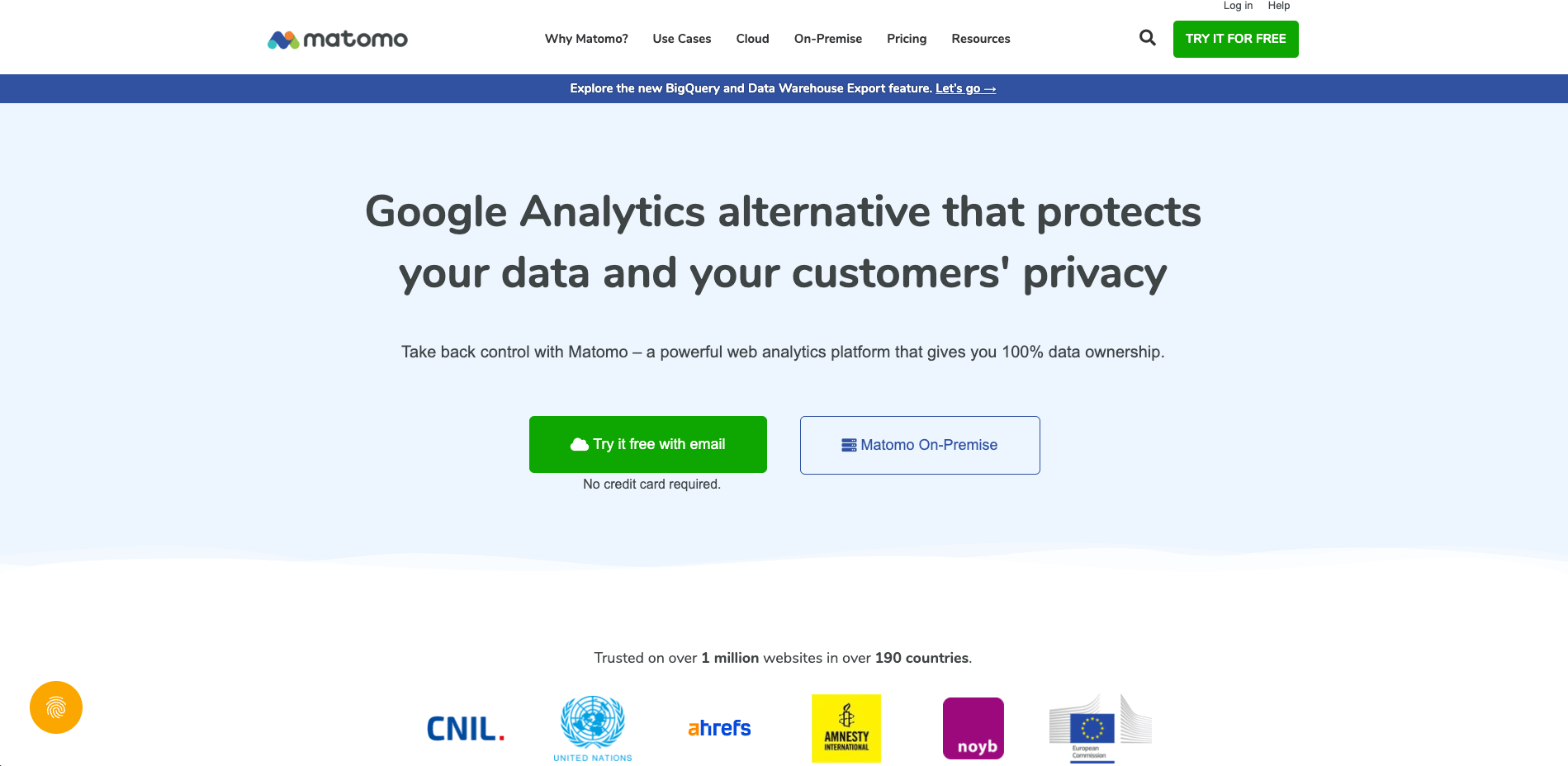The image size is (1568, 766).
Task: Expand the Resources menu
Action: (981, 39)
